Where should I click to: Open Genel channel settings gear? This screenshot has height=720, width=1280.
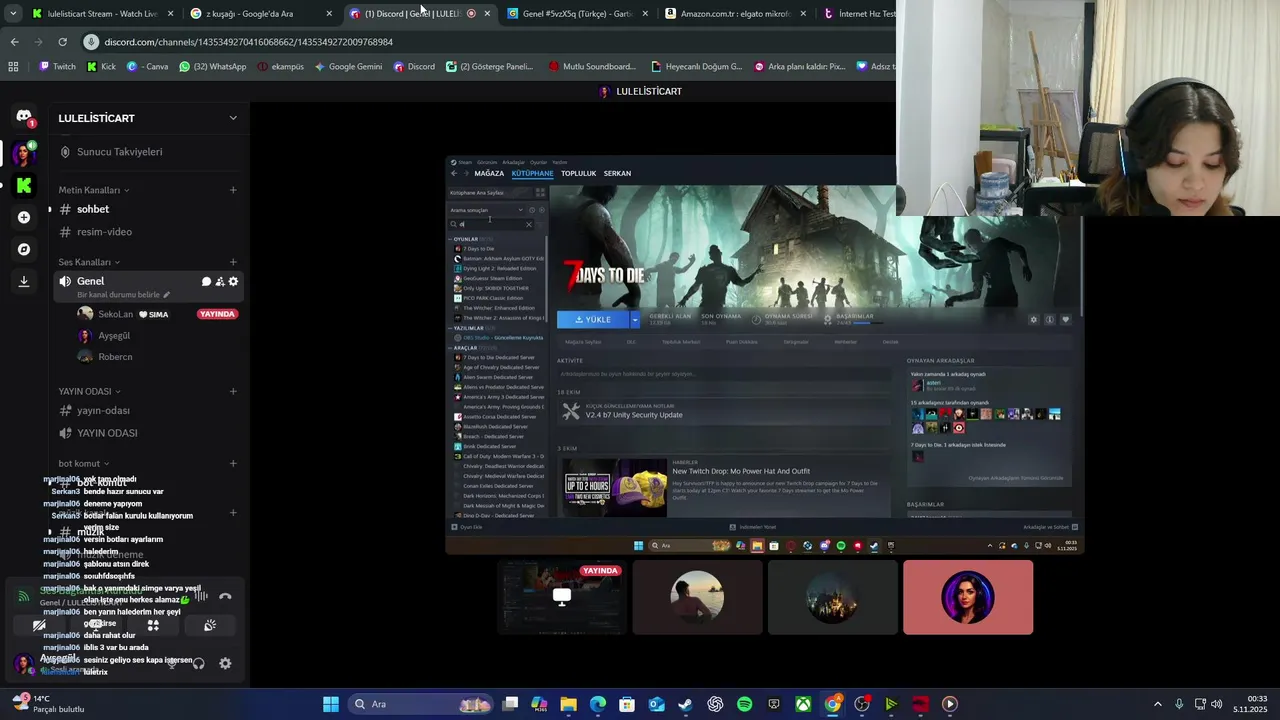[233, 281]
